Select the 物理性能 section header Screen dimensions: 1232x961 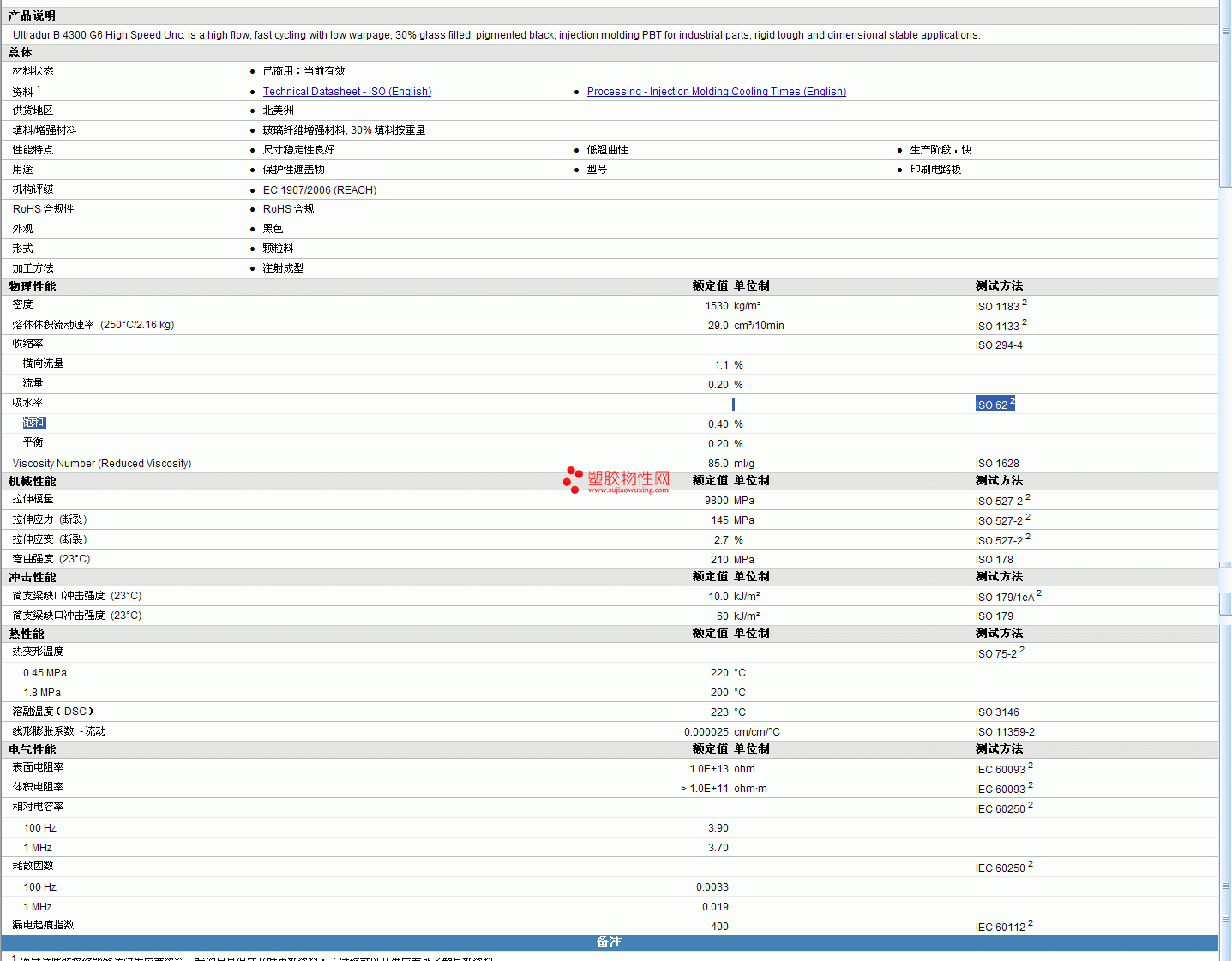pos(33,287)
